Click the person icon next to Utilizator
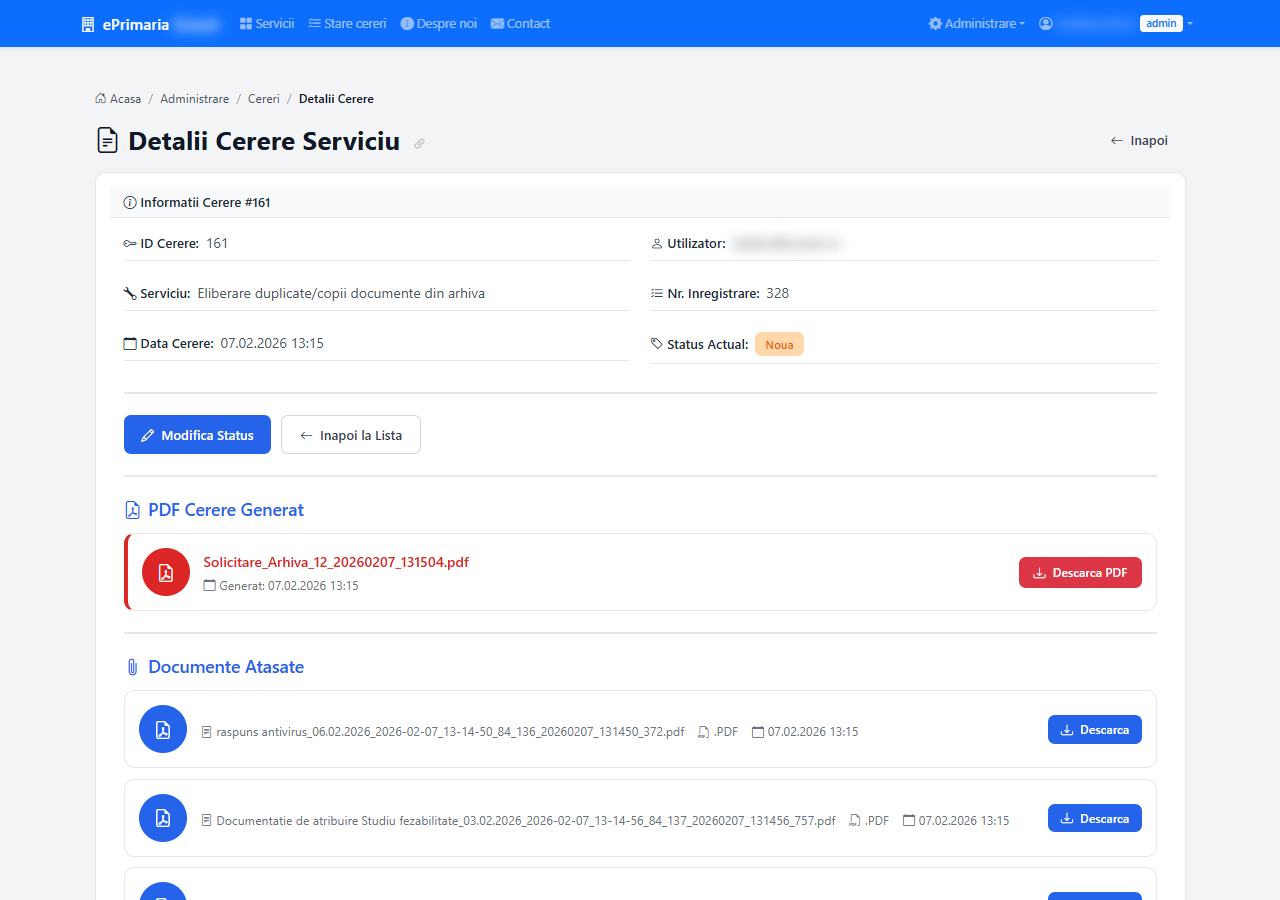Screen dimensions: 1280x900 [657, 244]
